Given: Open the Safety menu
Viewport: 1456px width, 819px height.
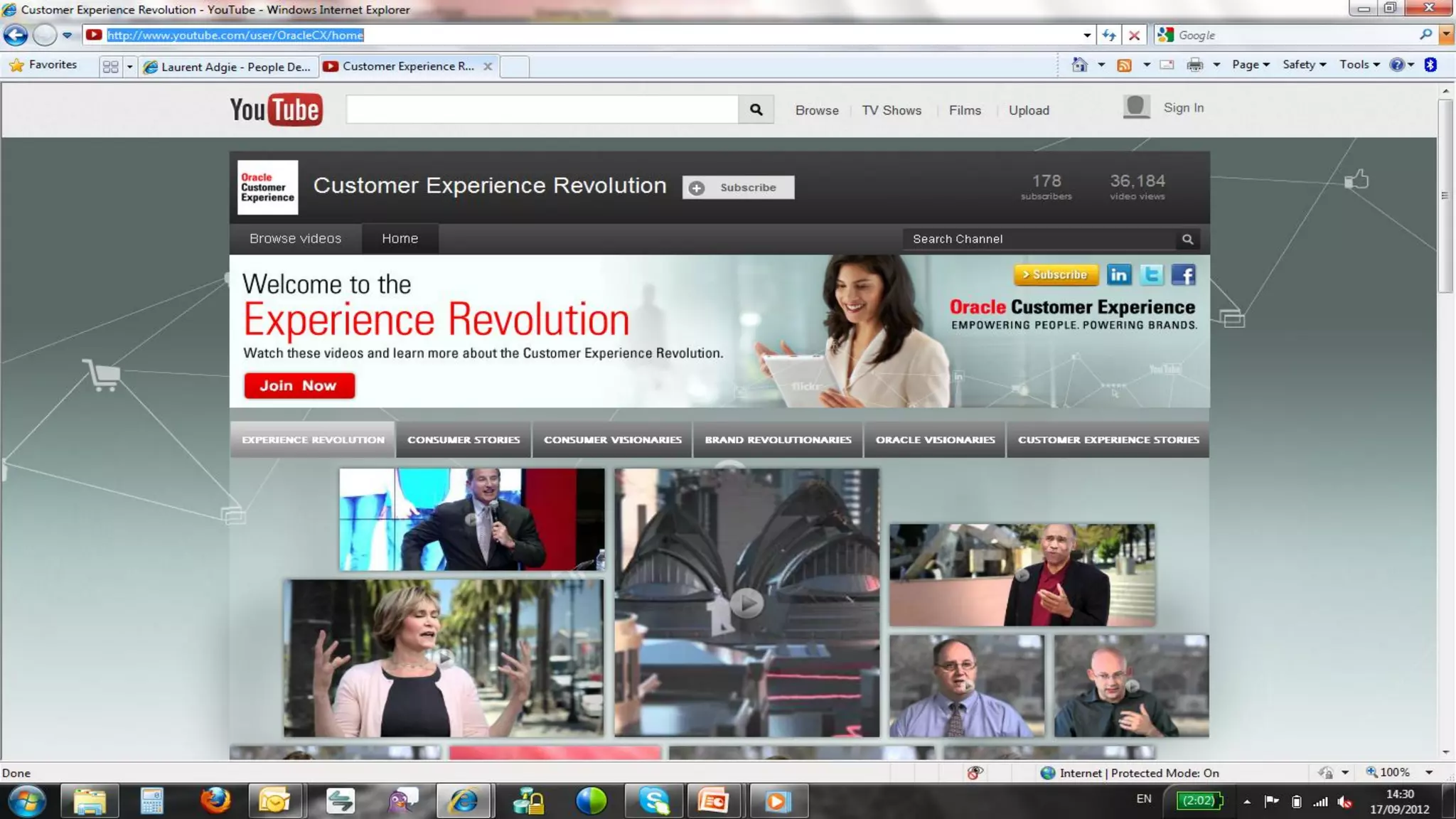Looking at the screenshot, I should point(1305,65).
